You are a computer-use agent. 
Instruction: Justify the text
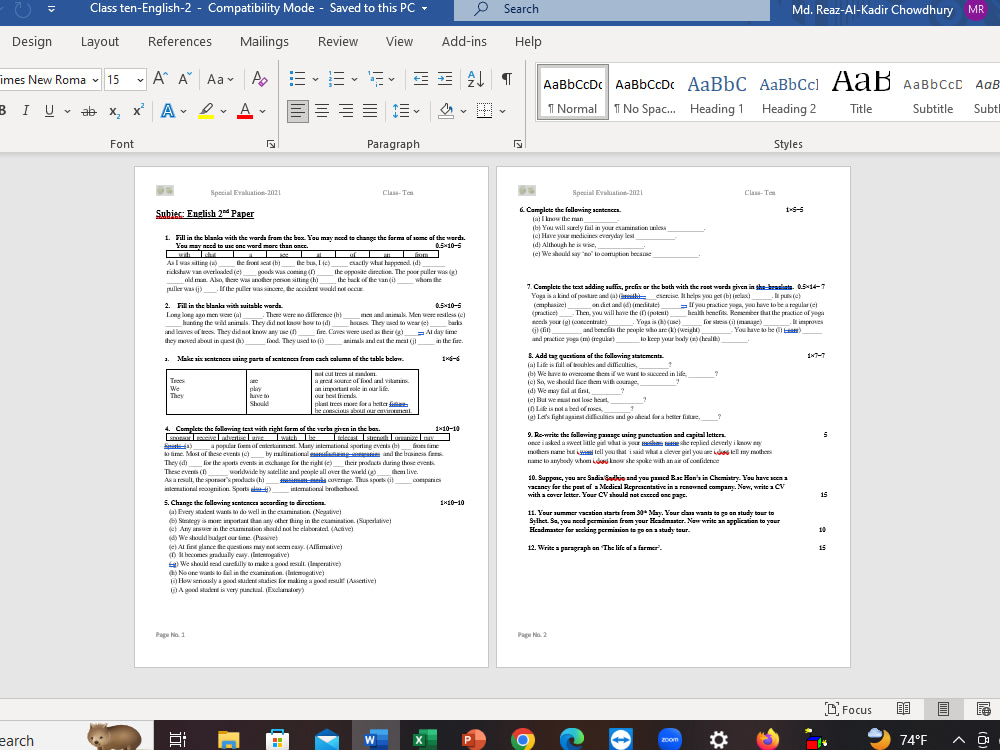click(x=370, y=111)
